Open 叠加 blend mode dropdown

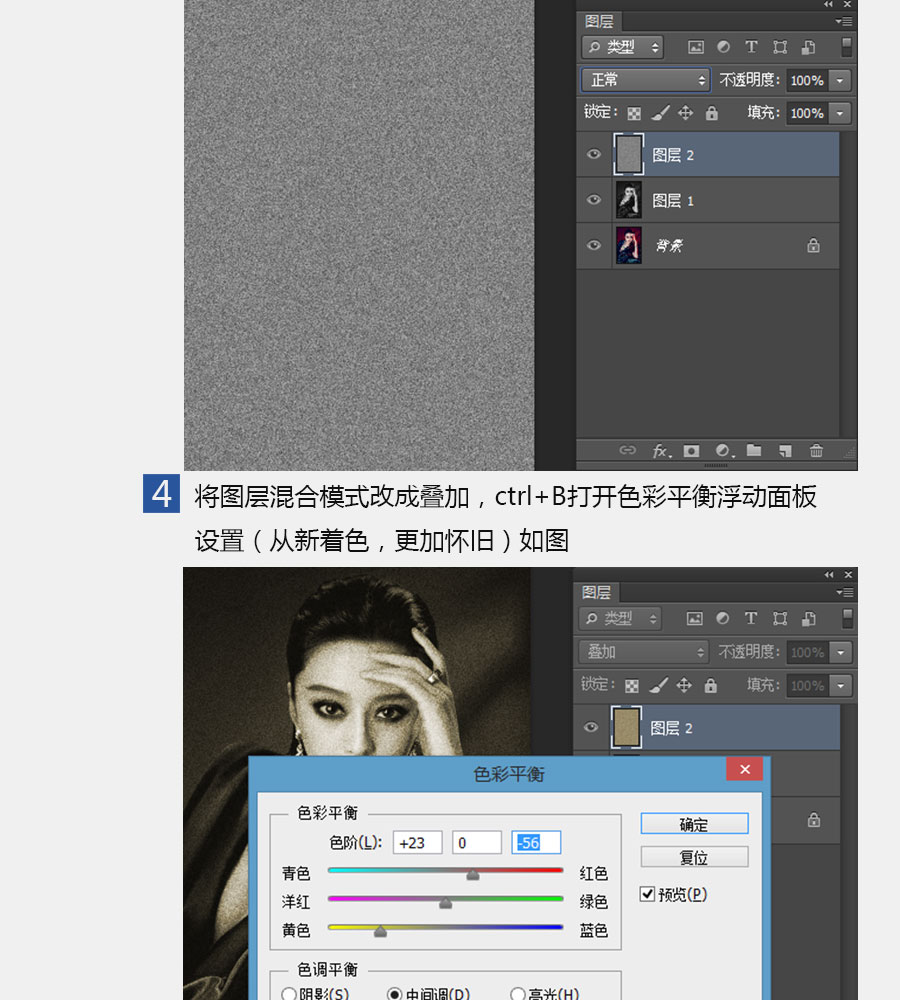[x=644, y=652]
